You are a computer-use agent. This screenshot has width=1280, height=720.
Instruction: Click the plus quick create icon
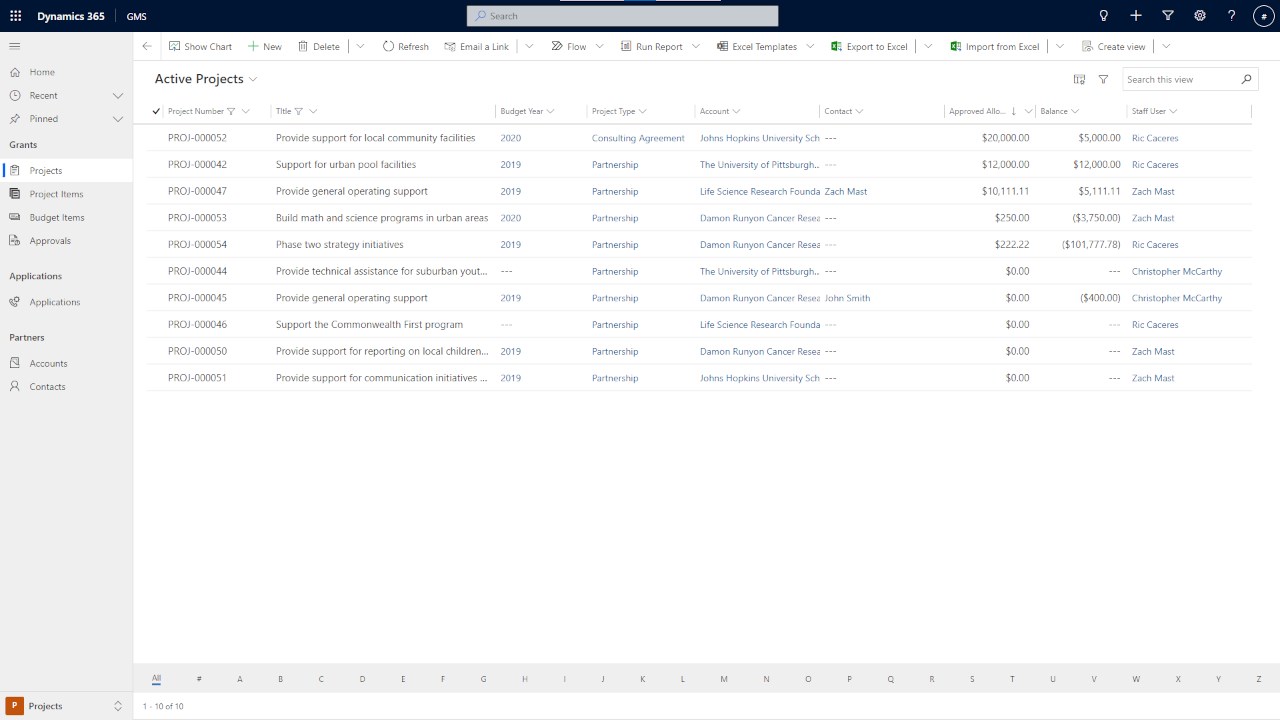coord(1136,16)
